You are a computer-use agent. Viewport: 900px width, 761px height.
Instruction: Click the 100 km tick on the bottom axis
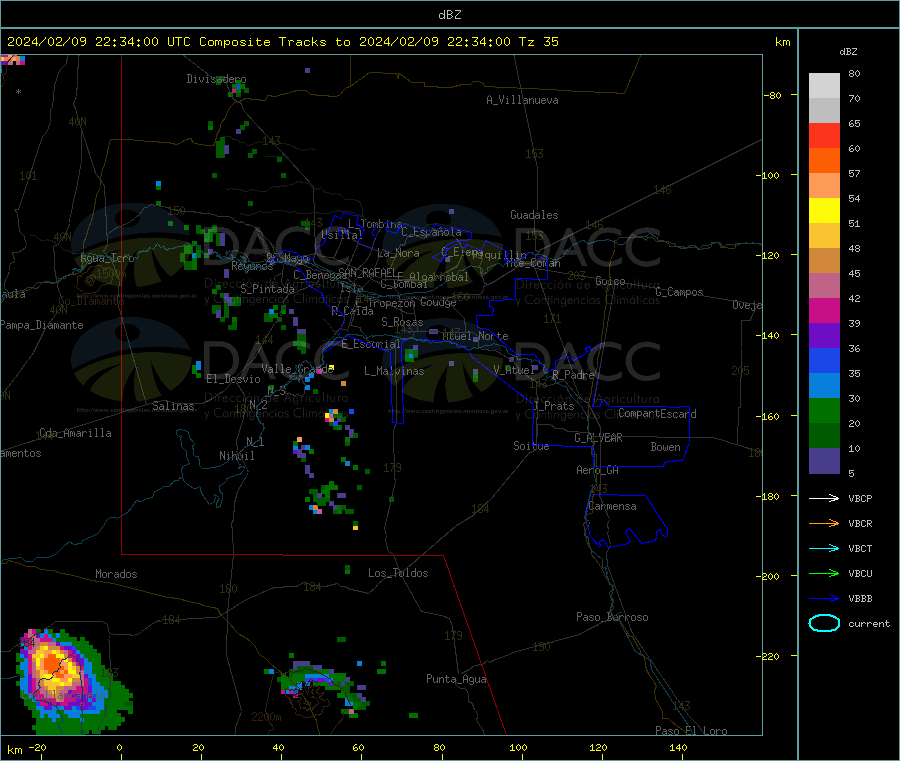tap(518, 747)
